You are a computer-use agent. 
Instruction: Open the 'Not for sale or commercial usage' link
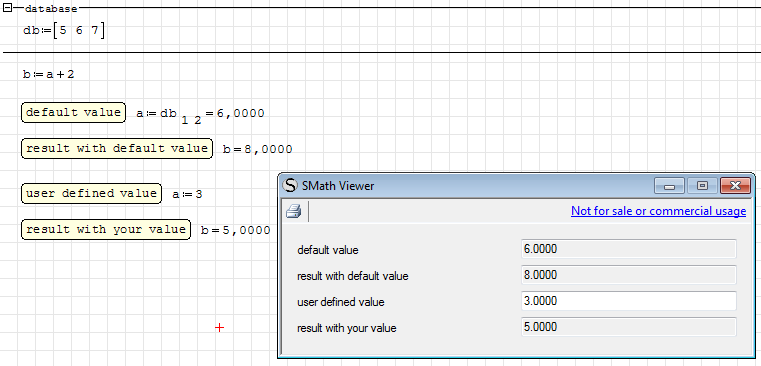click(x=658, y=211)
